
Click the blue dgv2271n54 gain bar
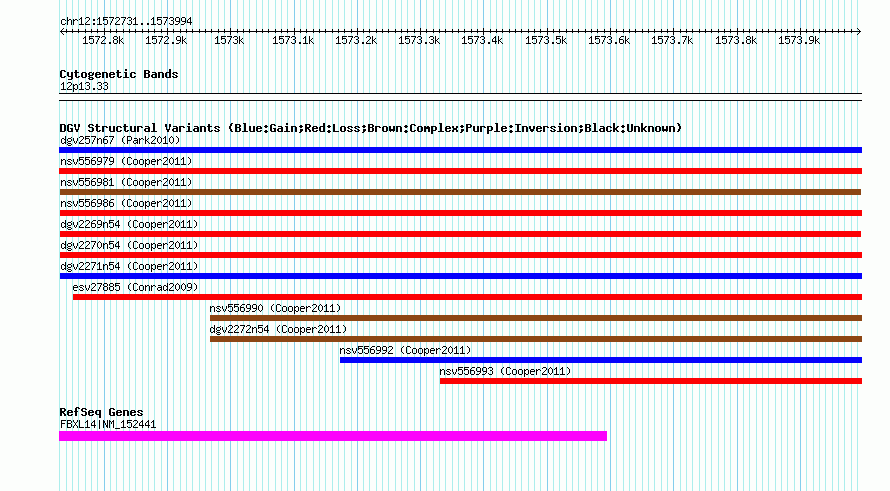tap(460, 276)
